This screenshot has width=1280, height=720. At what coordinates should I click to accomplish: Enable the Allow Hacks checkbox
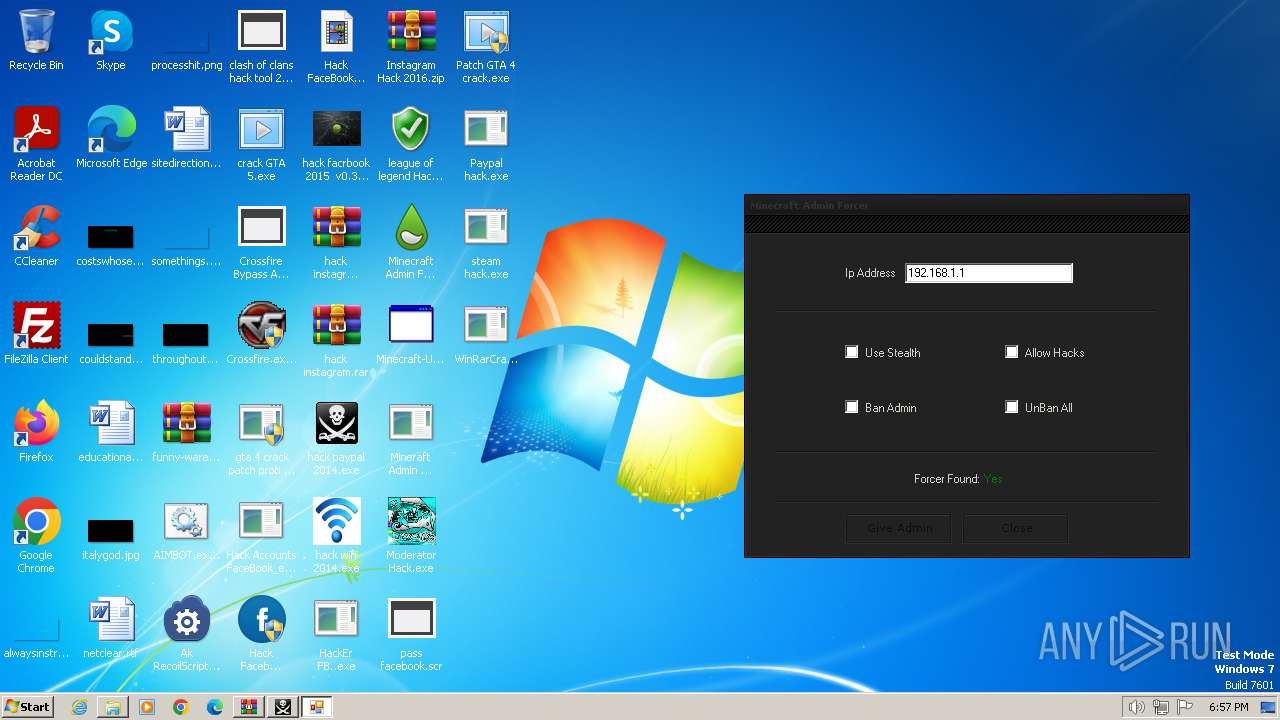coord(1012,352)
